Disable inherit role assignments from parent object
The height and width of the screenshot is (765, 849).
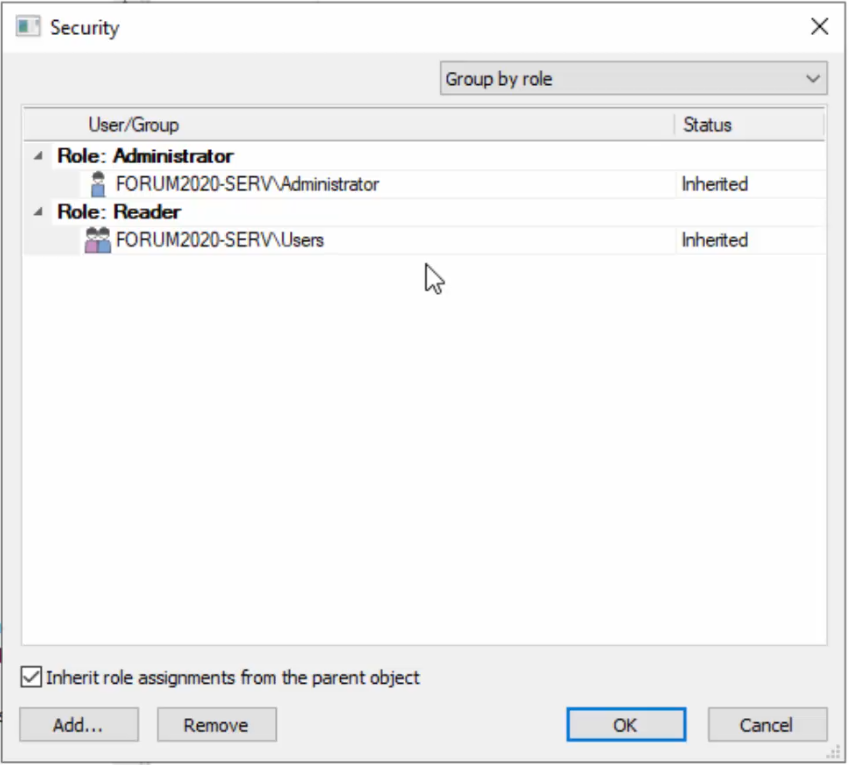[30, 677]
